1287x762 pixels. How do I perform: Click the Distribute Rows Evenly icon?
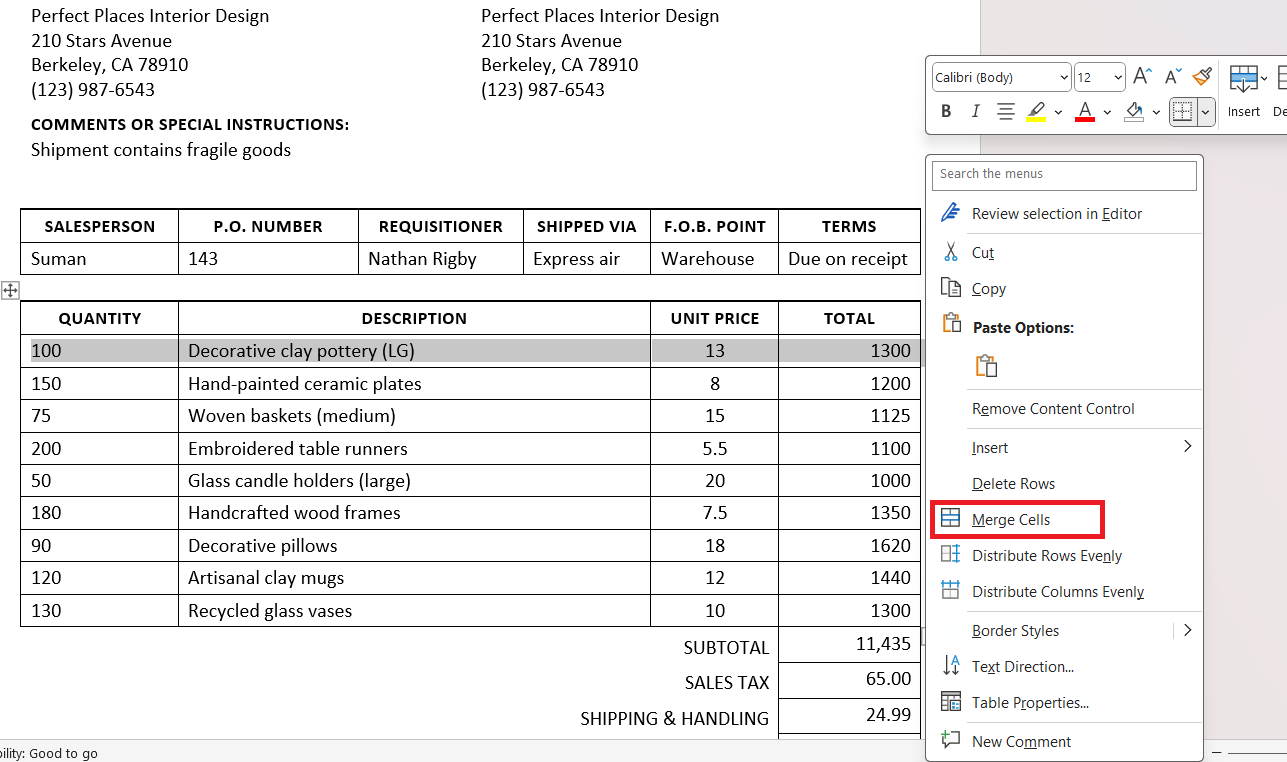click(x=951, y=555)
